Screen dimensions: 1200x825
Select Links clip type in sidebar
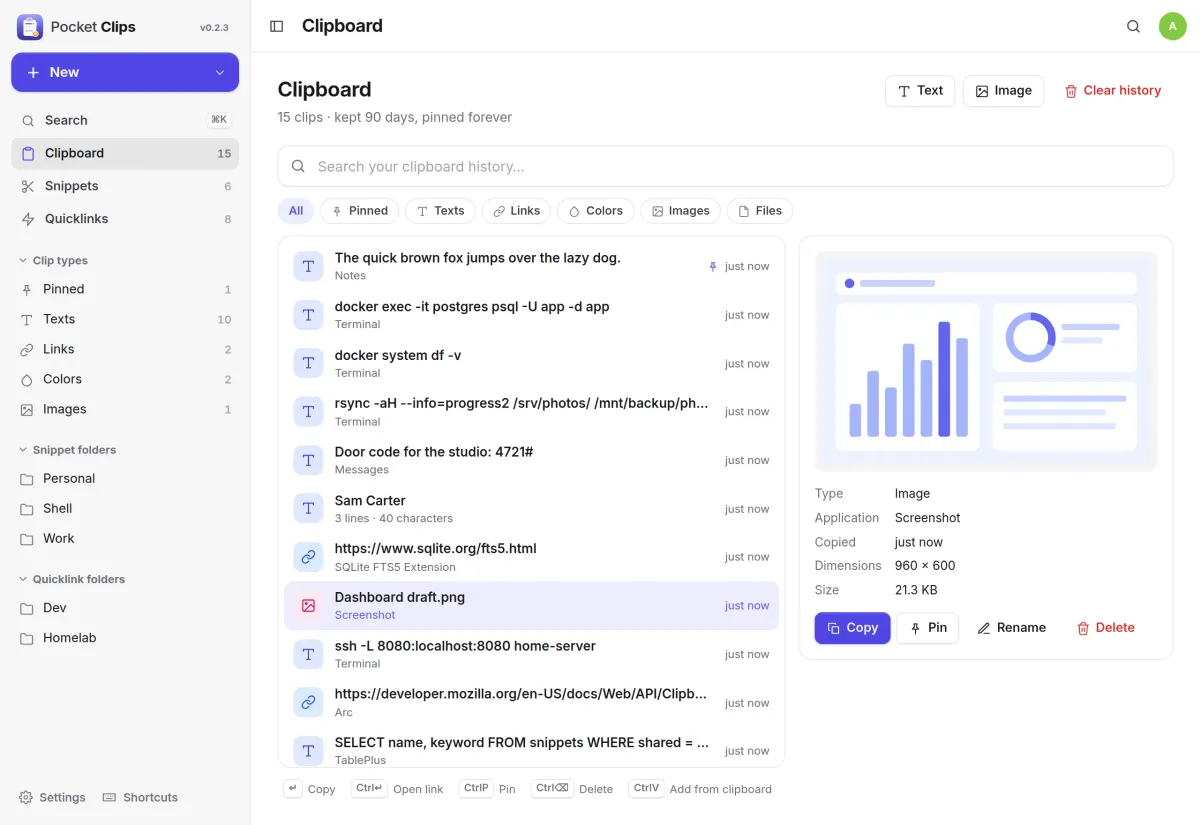pos(125,349)
